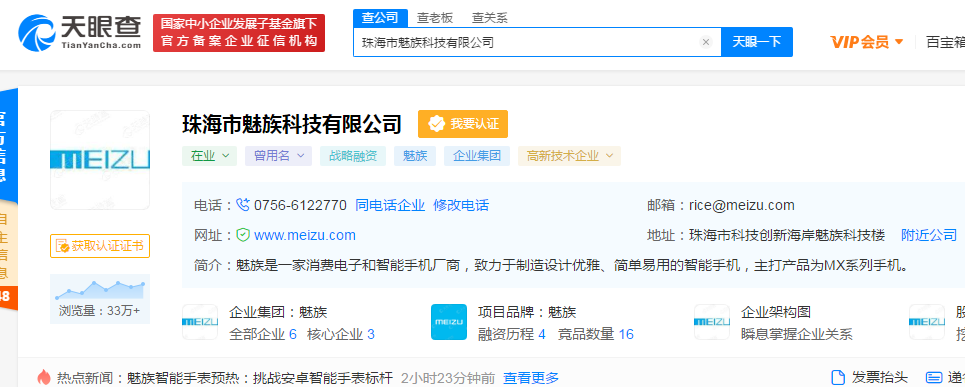Open the 百宝箱 menu item

[945, 42]
